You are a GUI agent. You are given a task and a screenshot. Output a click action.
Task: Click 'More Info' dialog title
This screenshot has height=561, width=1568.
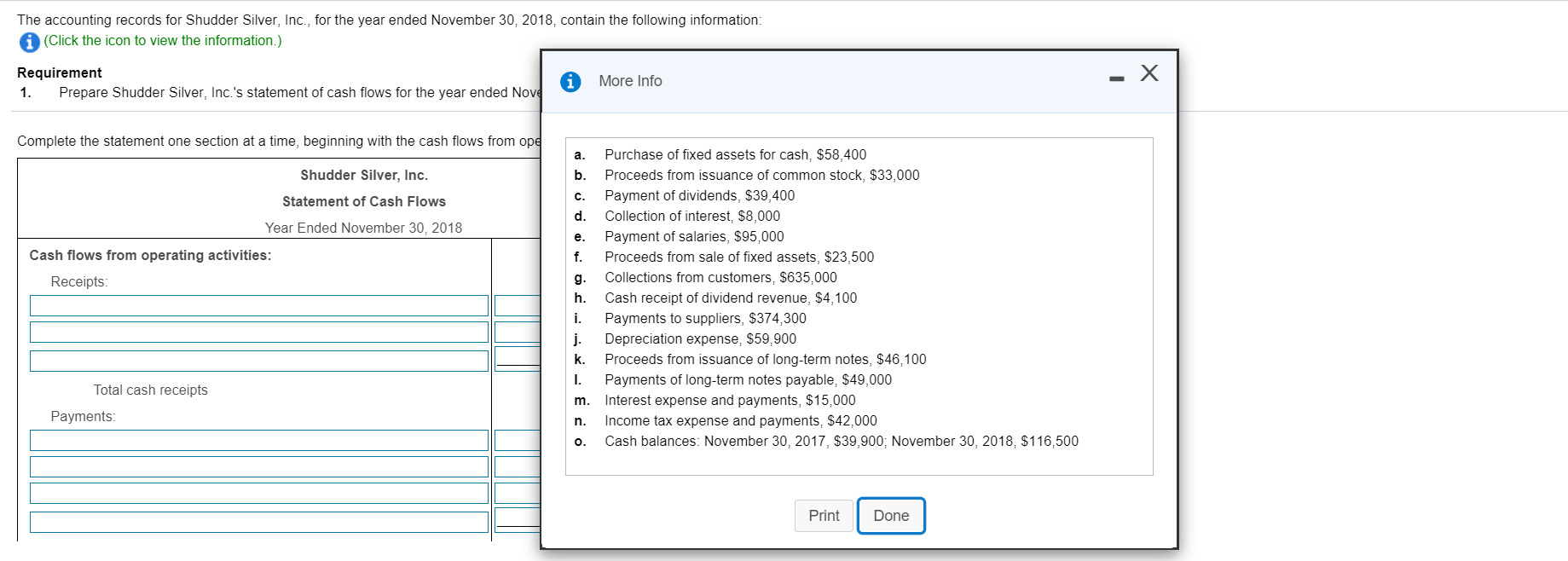point(630,81)
